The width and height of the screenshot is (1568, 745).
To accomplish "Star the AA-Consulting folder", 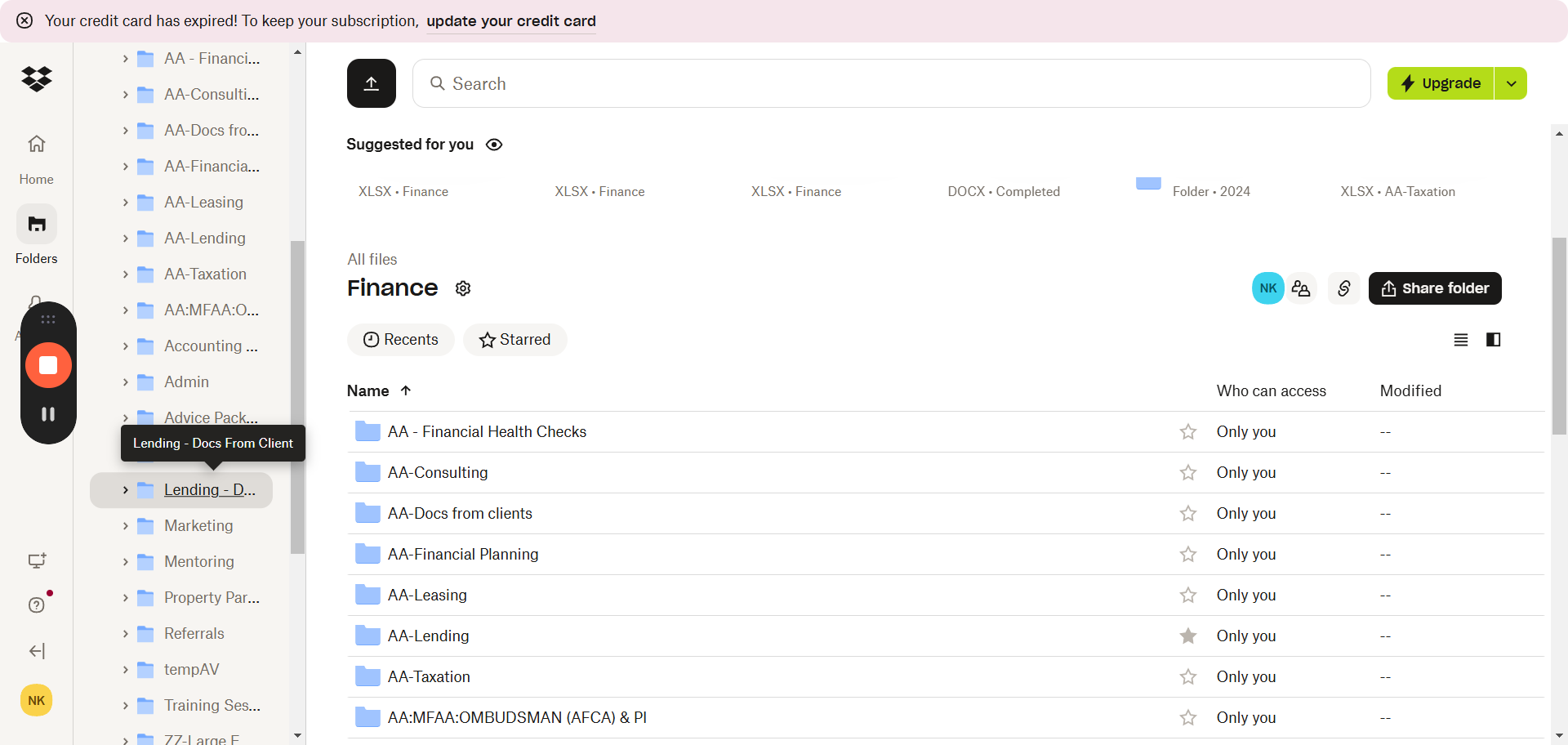I will 1188,473.
